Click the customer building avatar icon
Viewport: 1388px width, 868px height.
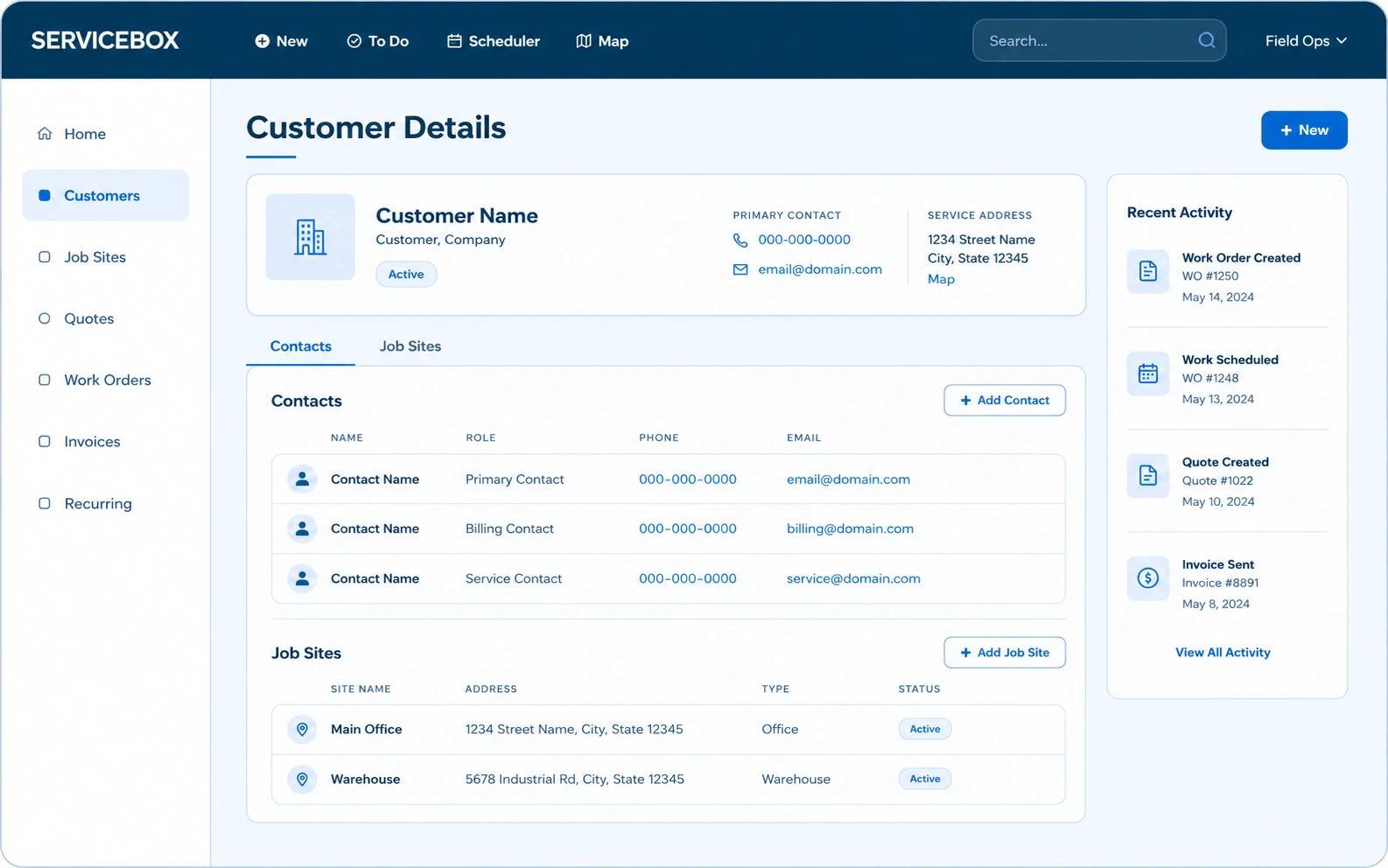(311, 237)
